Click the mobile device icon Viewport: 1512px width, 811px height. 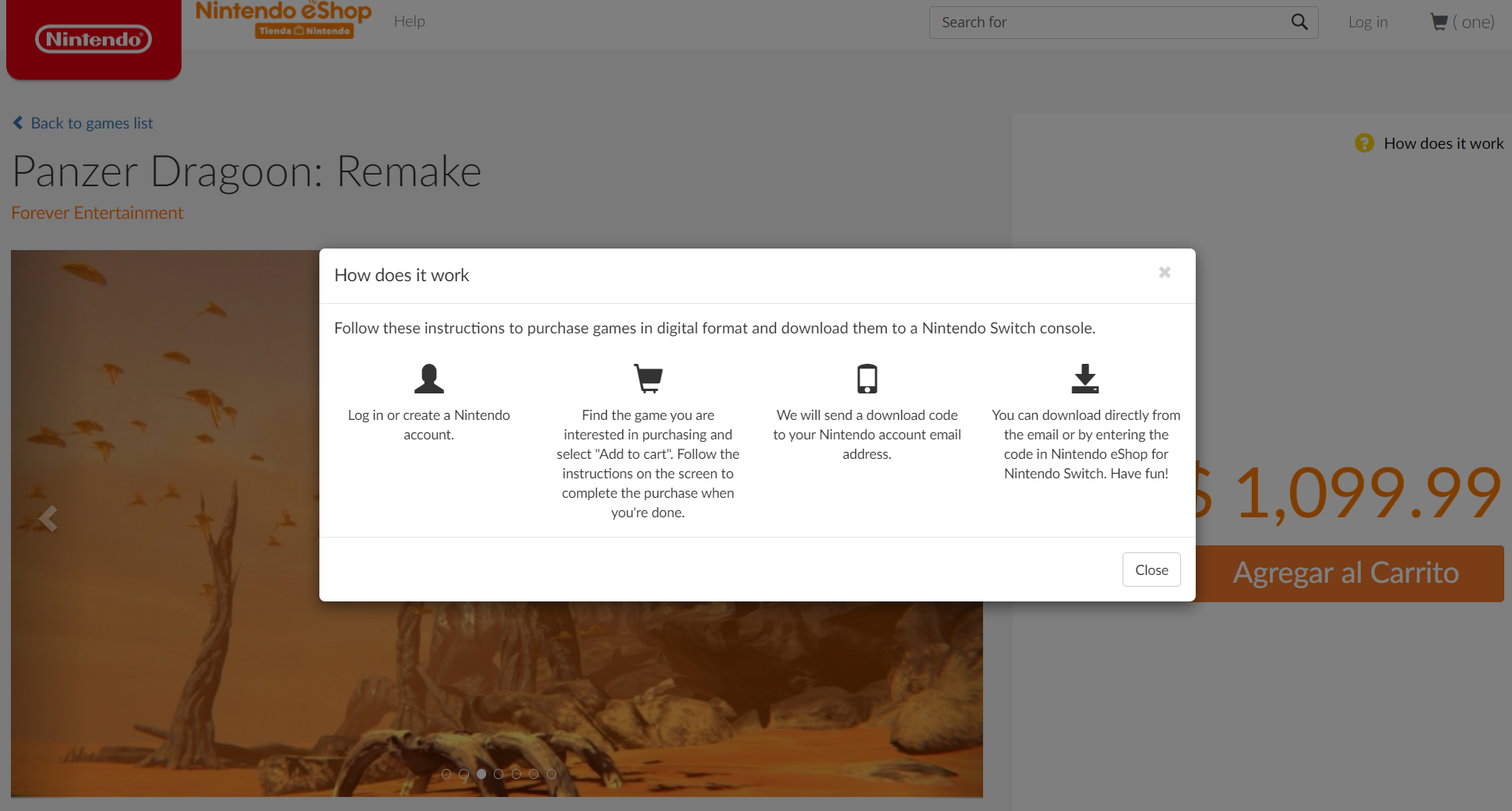867,379
